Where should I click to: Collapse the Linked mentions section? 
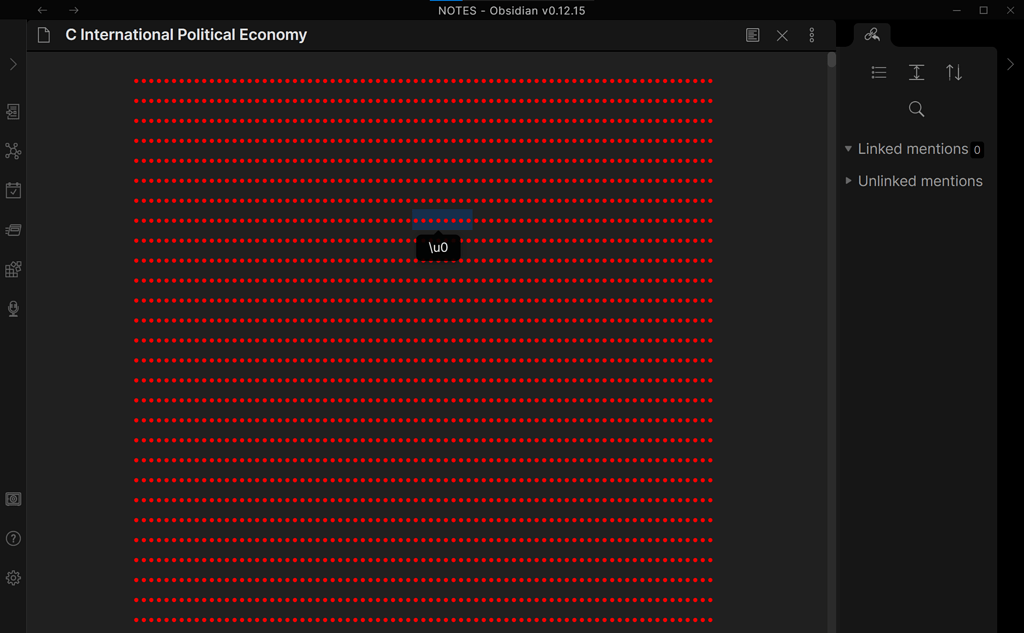click(x=848, y=148)
